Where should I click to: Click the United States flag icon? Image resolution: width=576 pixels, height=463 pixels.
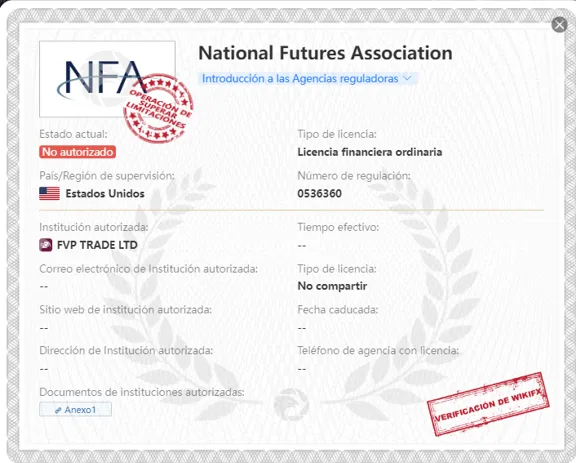[x=50, y=193]
